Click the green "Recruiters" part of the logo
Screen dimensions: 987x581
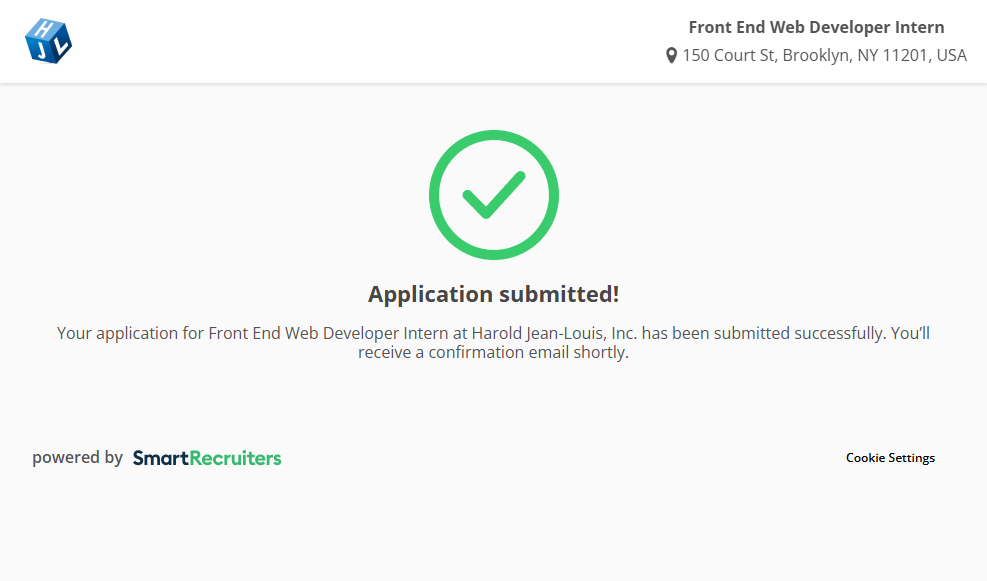tap(236, 458)
